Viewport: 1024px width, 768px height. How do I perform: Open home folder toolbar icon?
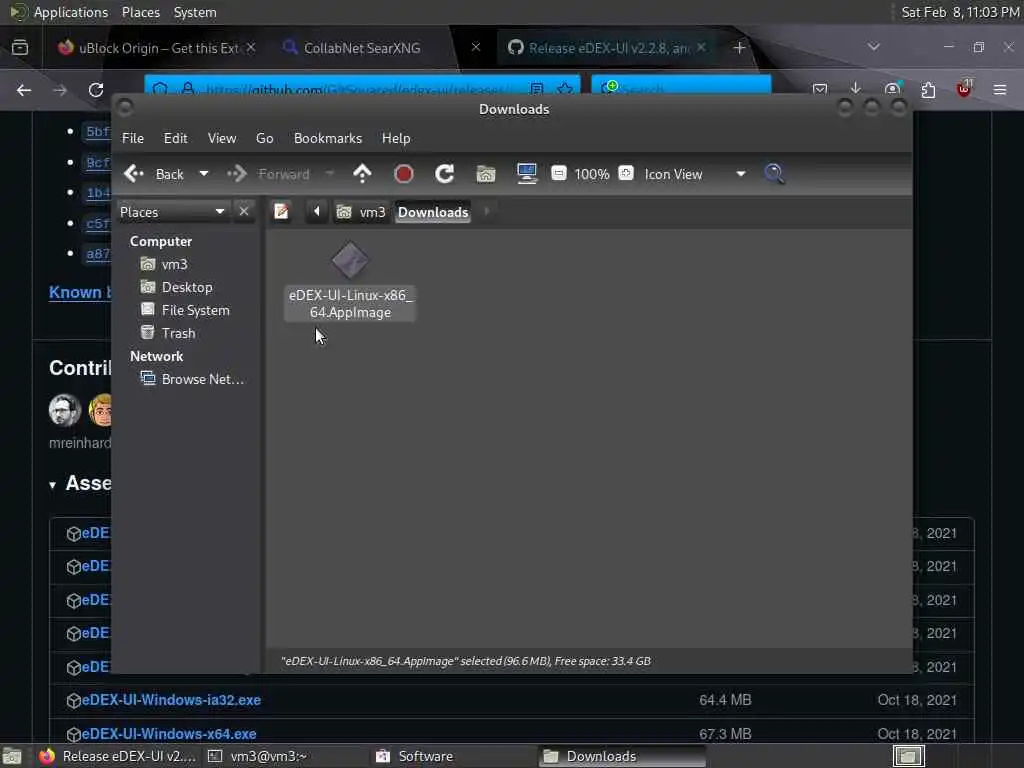tap(486, 174)
